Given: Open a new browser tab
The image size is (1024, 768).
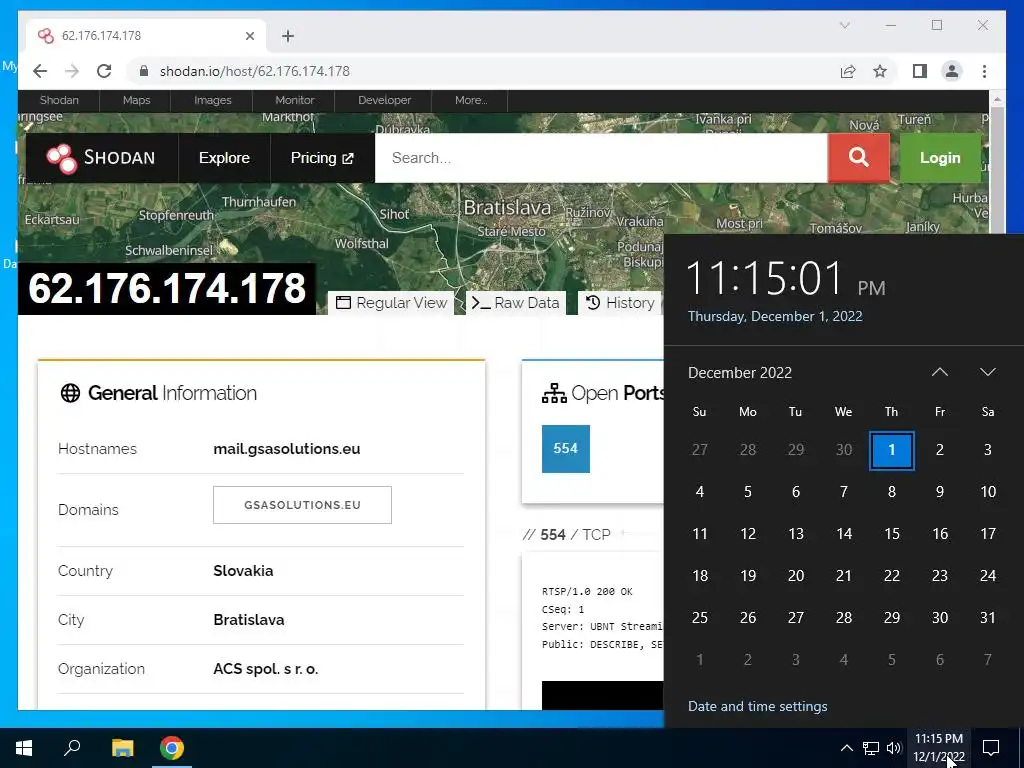Looking at the screenshot, I should (x=288, y=36).
